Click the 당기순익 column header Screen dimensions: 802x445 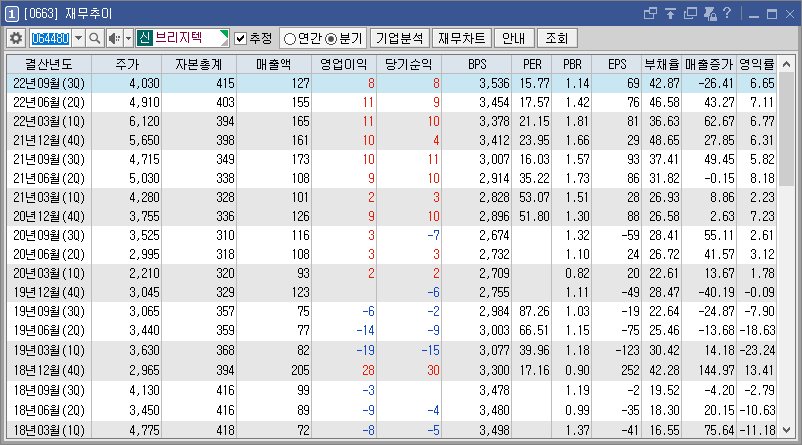coord(409,64)
